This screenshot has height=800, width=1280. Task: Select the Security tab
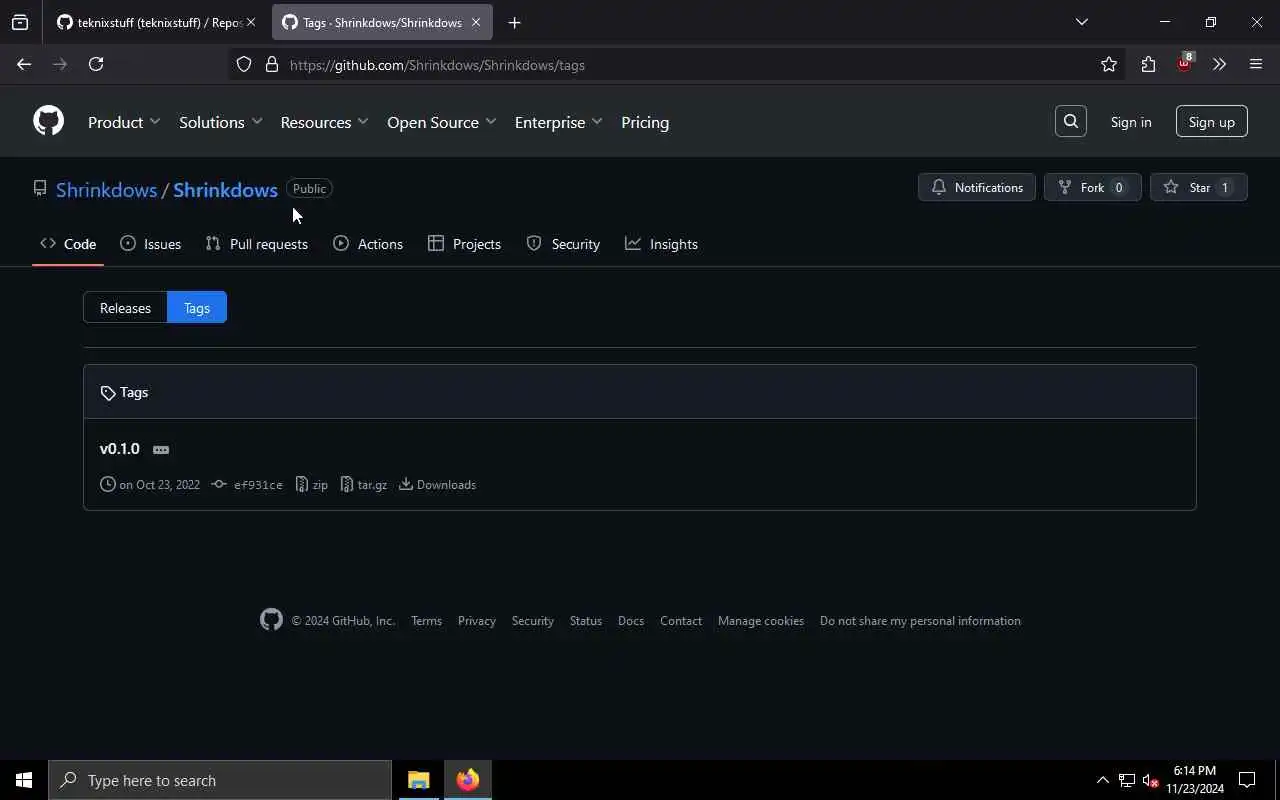point(563,244)
